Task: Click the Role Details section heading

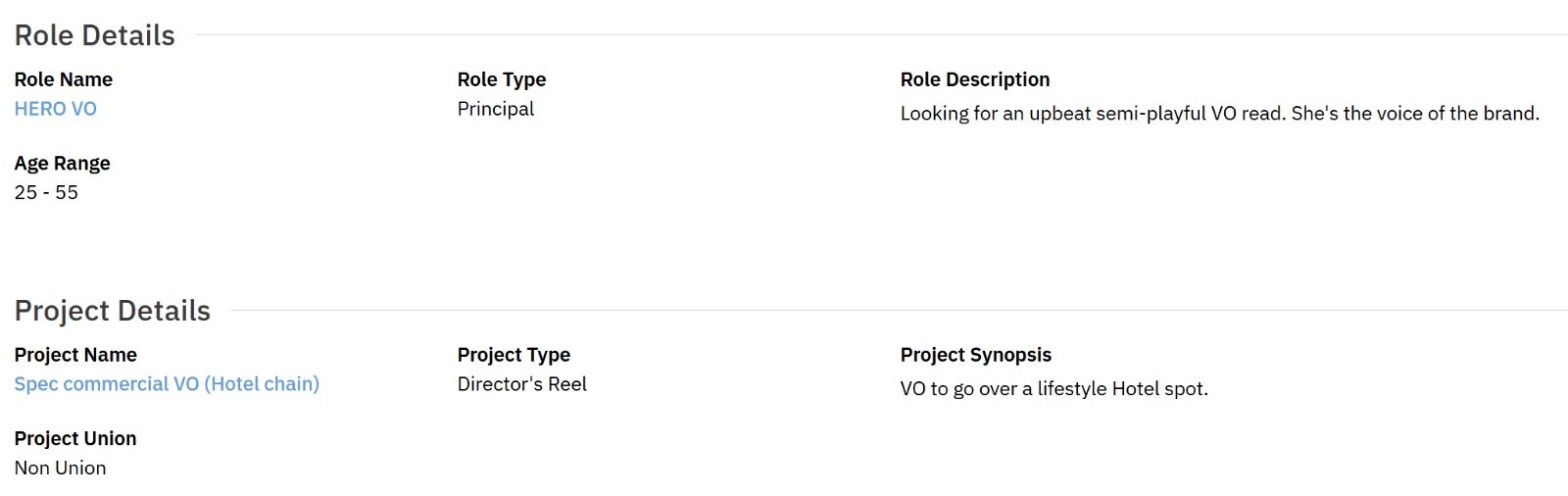Action: click(94, 35)
